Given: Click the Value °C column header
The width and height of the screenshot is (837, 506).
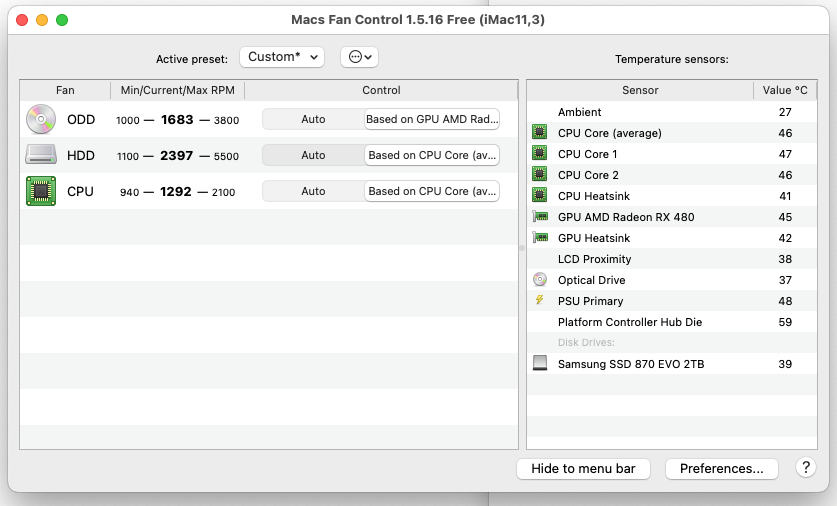Looking at the screenshot, I should click(x=785, y=90).
